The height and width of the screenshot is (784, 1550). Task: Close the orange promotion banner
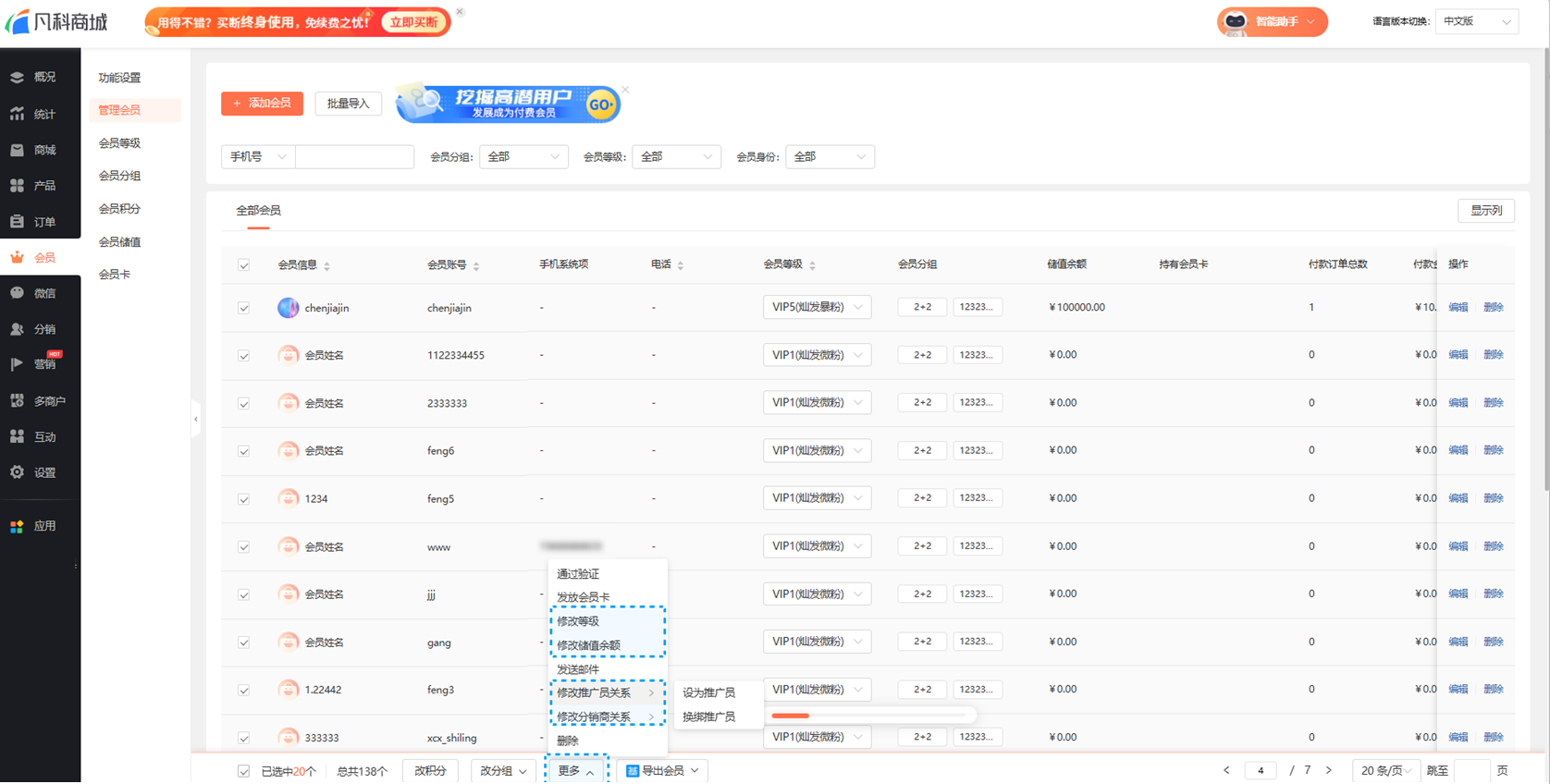(x=460, y=12)
